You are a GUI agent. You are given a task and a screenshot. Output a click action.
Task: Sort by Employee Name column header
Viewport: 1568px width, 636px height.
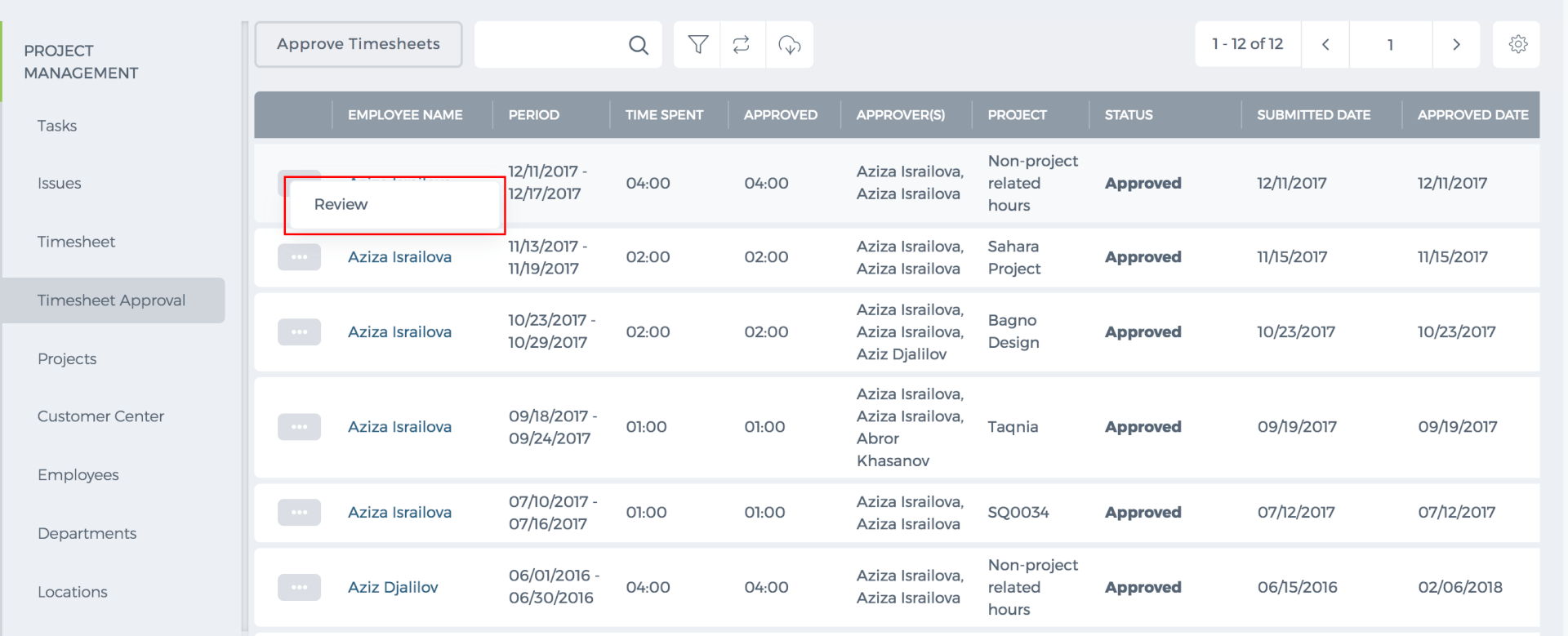pos(405,115)
